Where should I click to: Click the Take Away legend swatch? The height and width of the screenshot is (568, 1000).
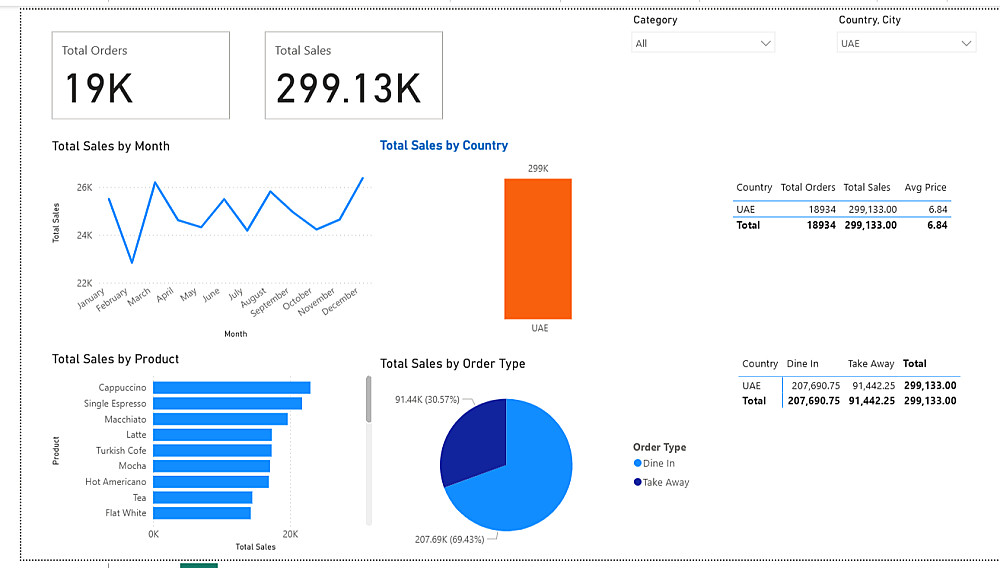(x=637, y=482)
